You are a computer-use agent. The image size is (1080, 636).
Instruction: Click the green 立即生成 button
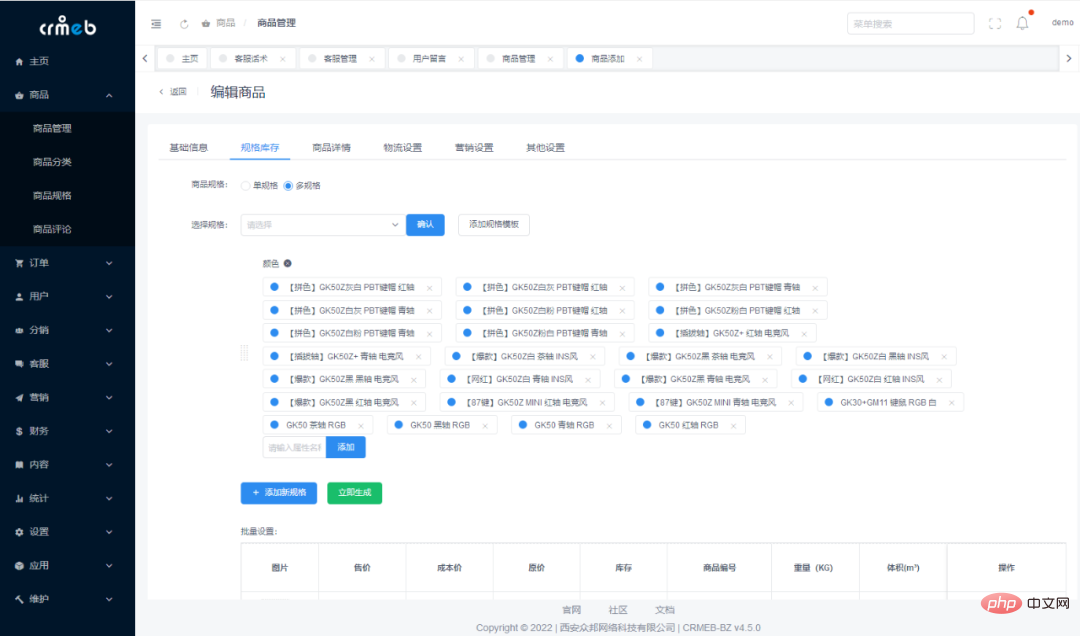point(355,493)
